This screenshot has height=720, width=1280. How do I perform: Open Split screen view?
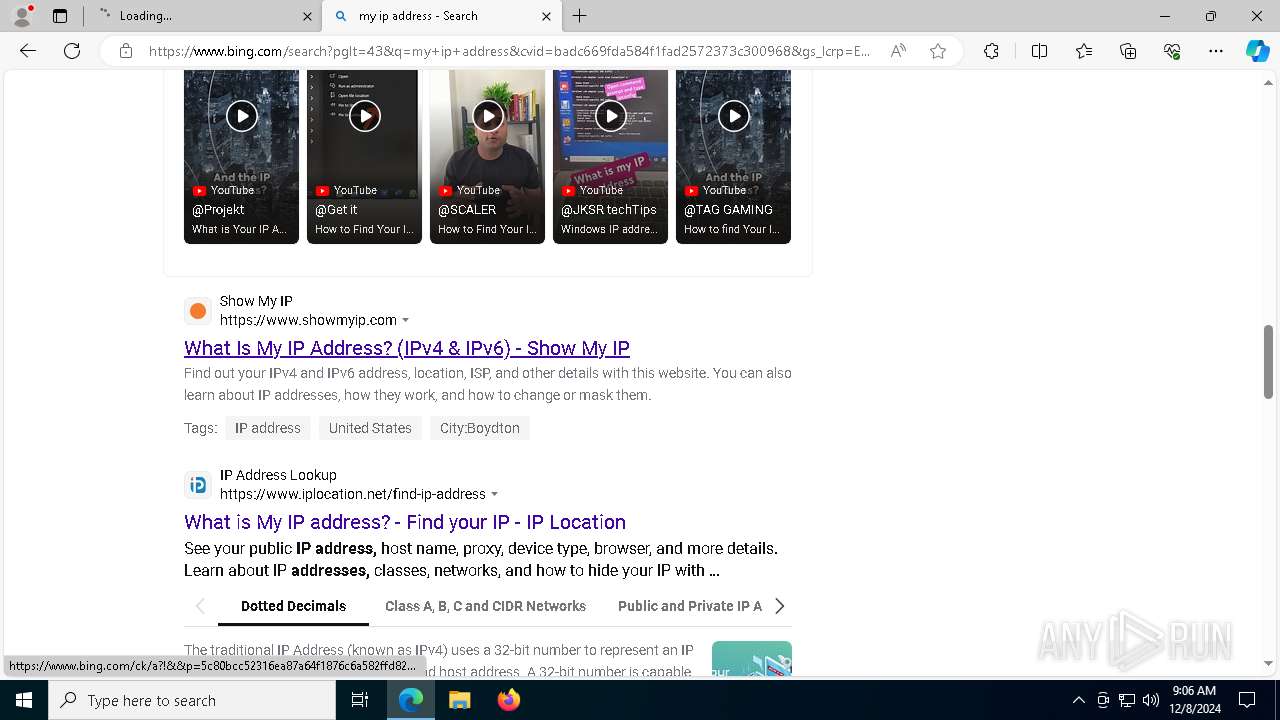(x=1039, y=51)
